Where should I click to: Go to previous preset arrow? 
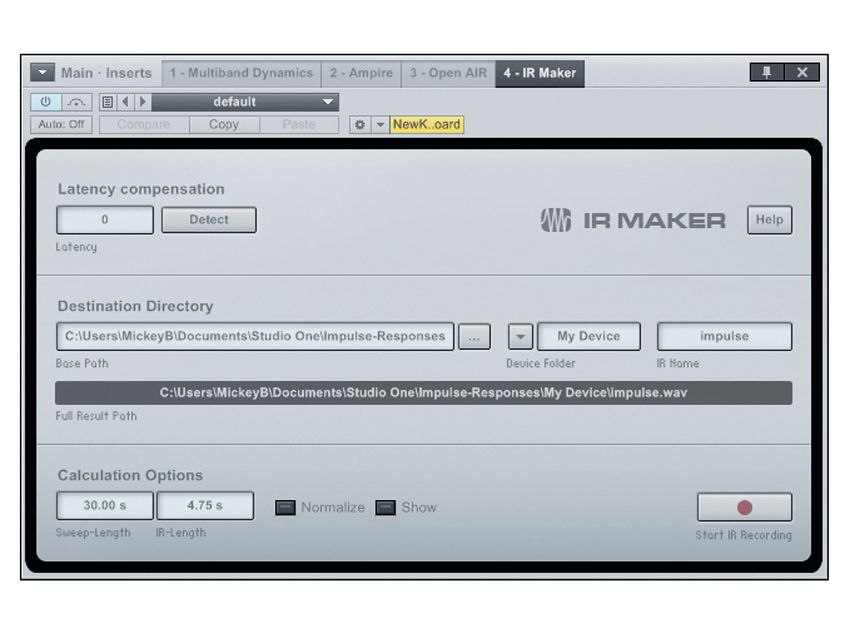point(125,102)
